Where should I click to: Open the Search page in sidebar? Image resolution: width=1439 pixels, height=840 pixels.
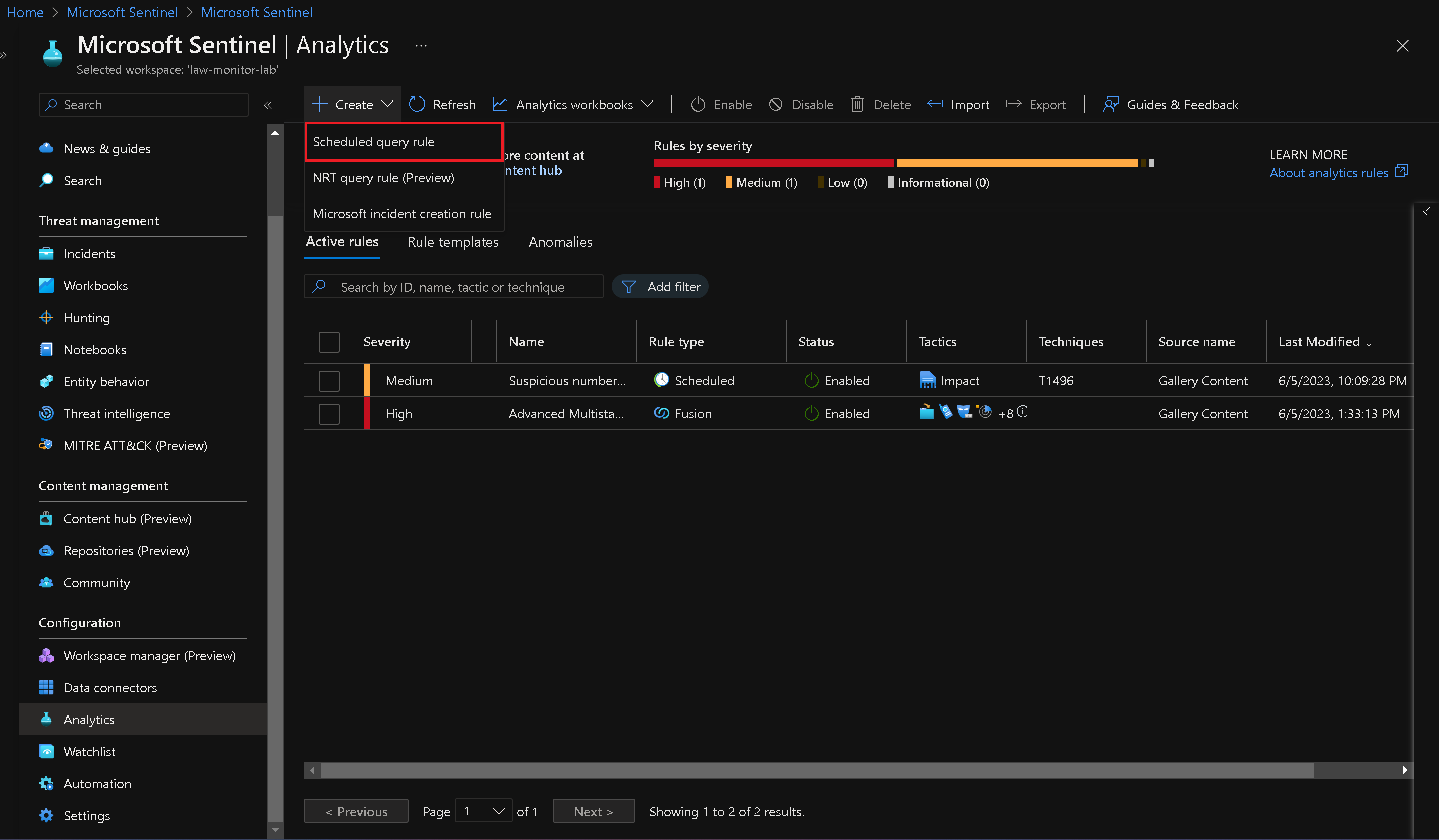tap(83, 181)
